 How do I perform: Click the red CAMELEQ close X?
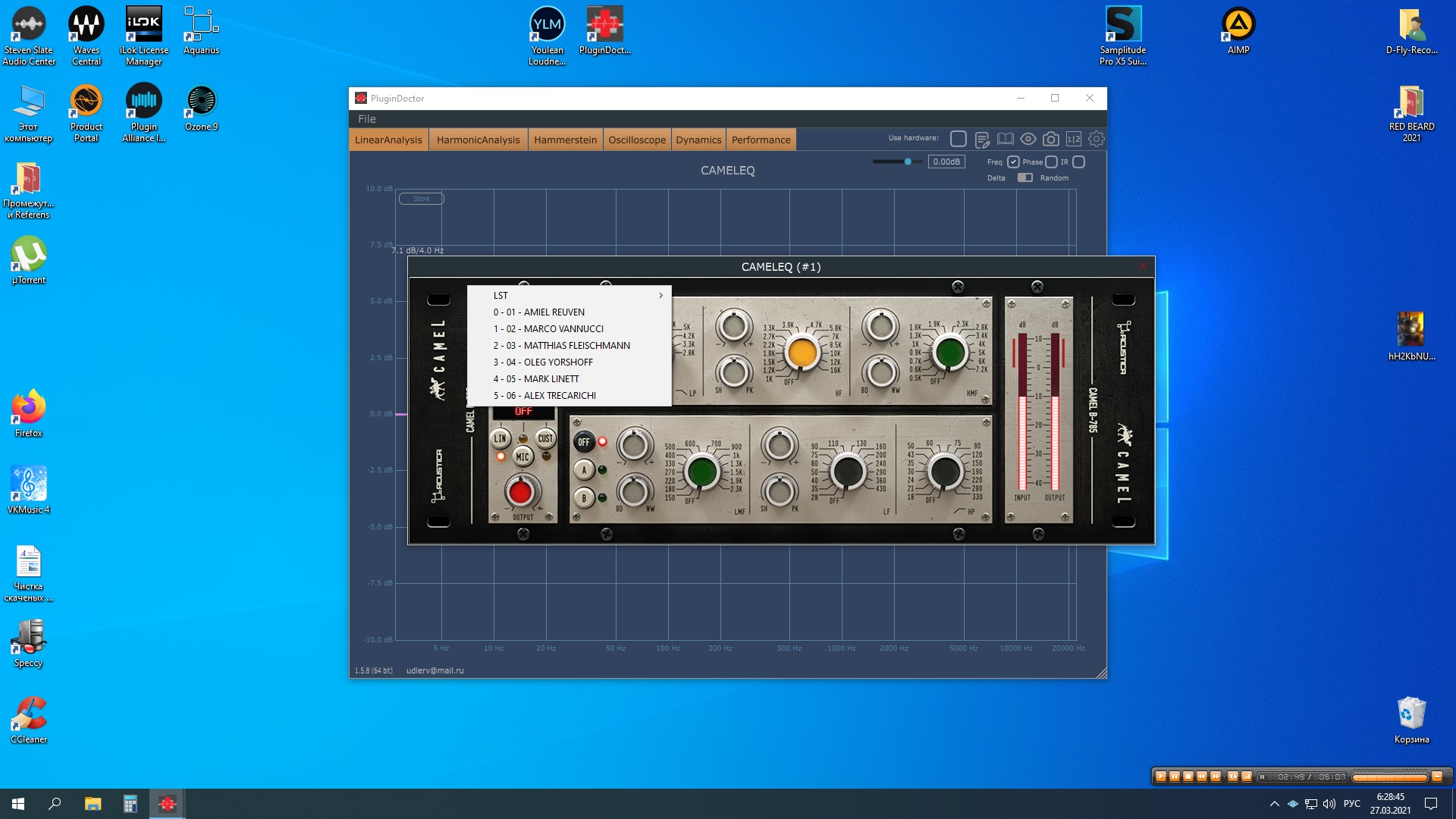pos(1143,266)
